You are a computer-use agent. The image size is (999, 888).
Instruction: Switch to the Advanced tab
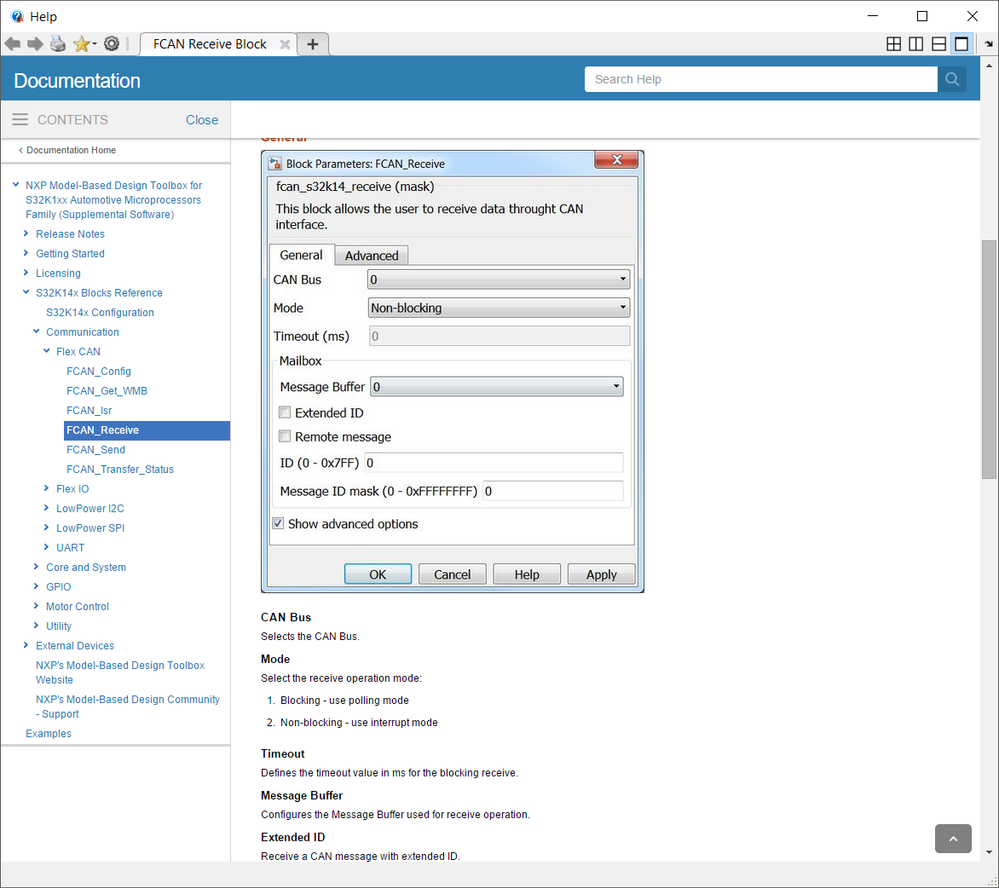[371, 255]
